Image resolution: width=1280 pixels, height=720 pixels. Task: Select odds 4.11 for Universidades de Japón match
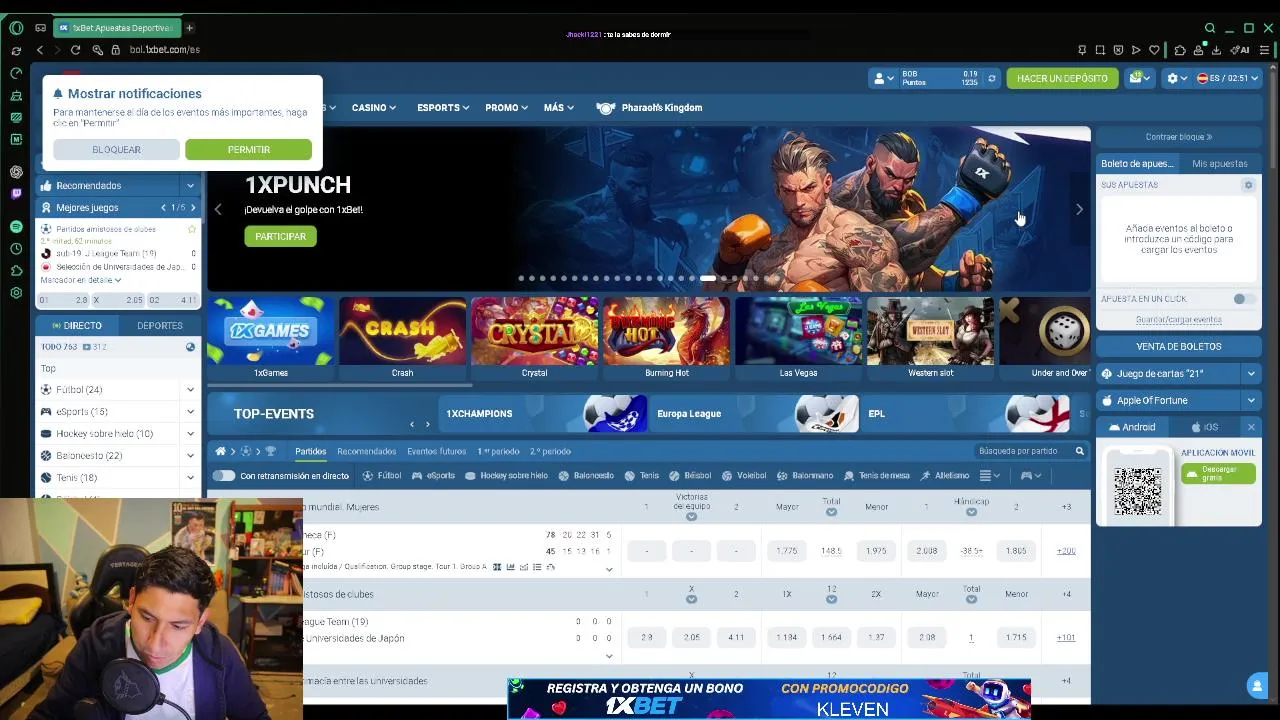point(736,637)
